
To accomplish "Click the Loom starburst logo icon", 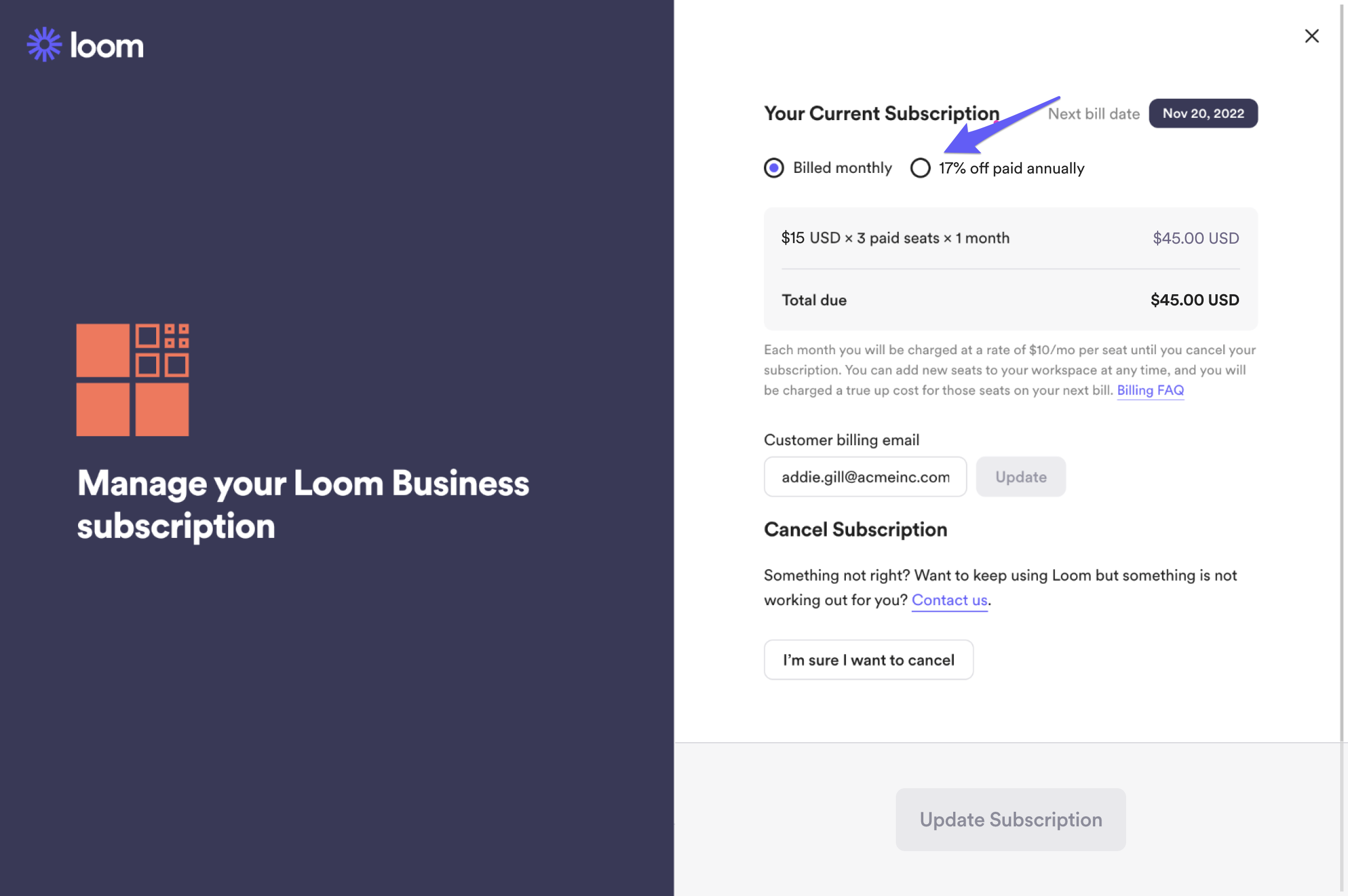I will click(44, 44).
